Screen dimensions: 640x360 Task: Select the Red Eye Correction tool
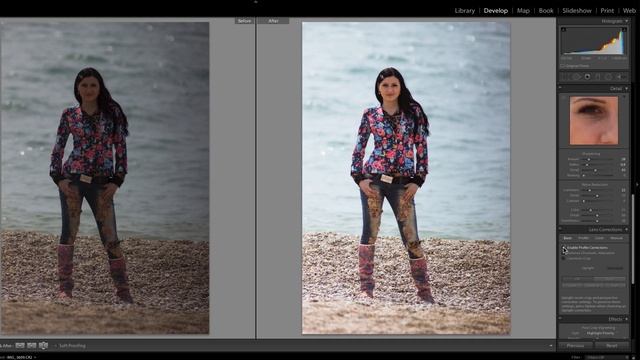click(587, 76)
